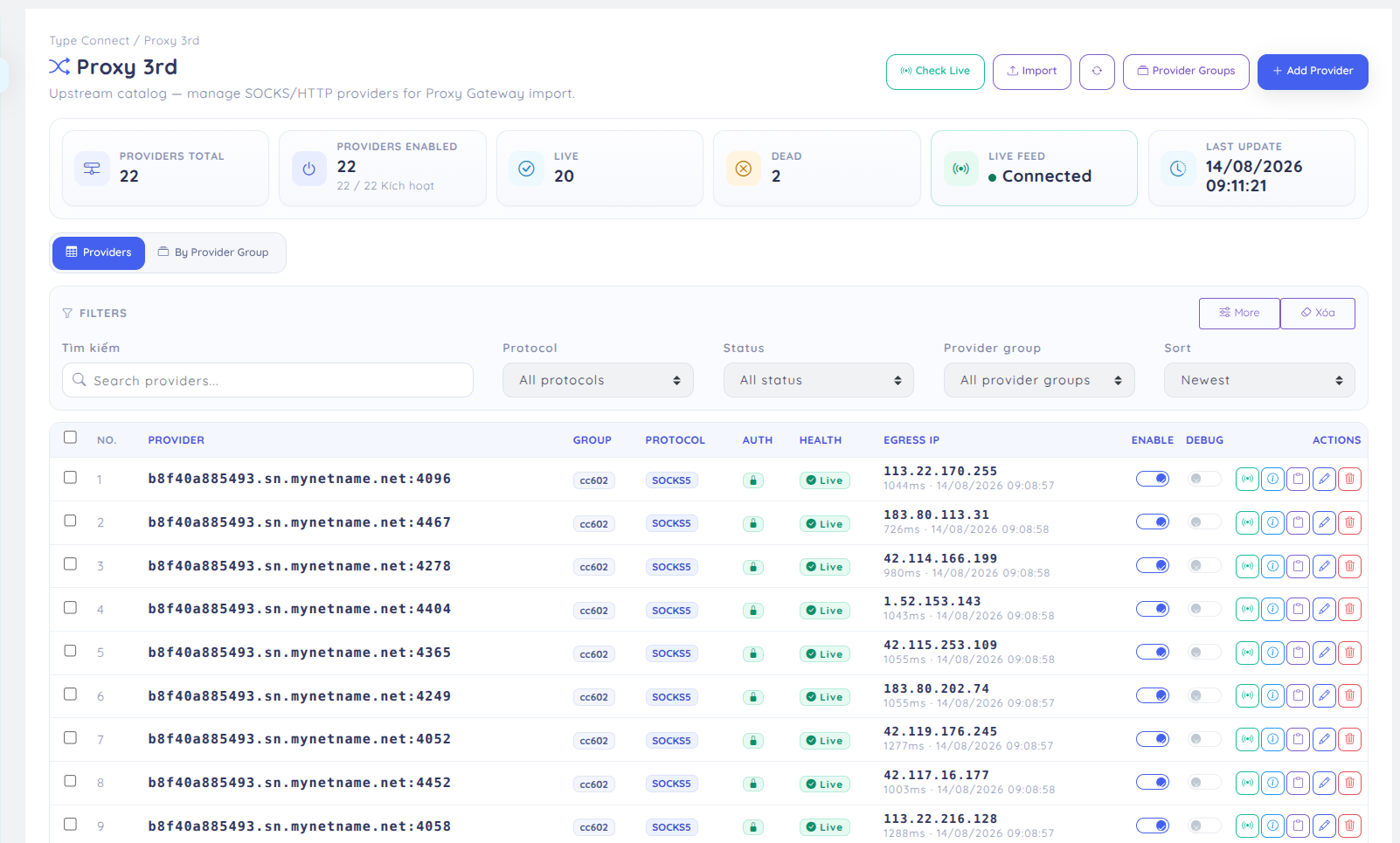Turn on Debug switch for port 4365
This screenshot has height=843, width=1400.
coord(1204,653)
